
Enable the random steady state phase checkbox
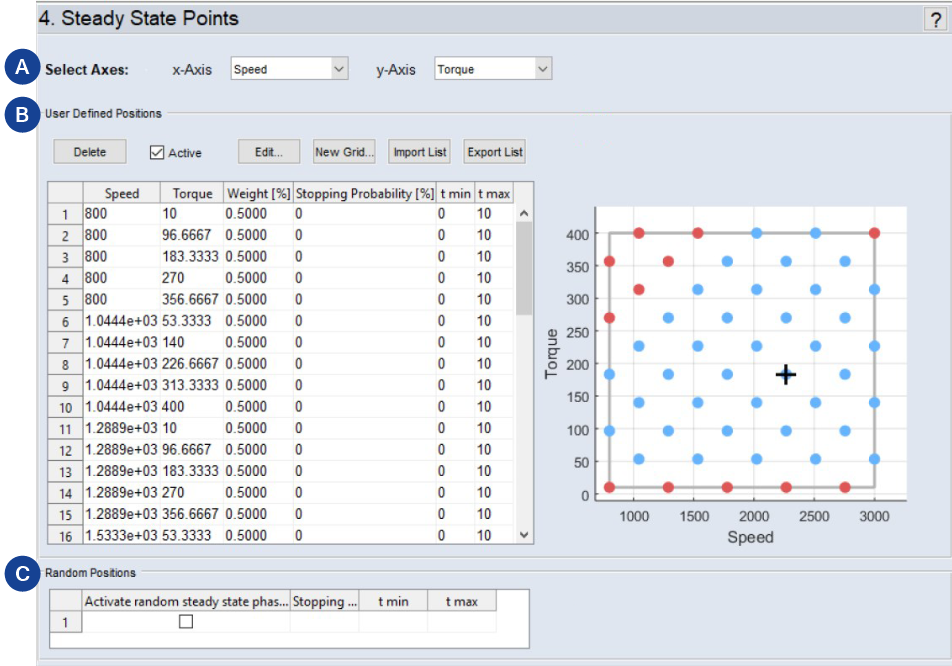click(x=186, y=621)
